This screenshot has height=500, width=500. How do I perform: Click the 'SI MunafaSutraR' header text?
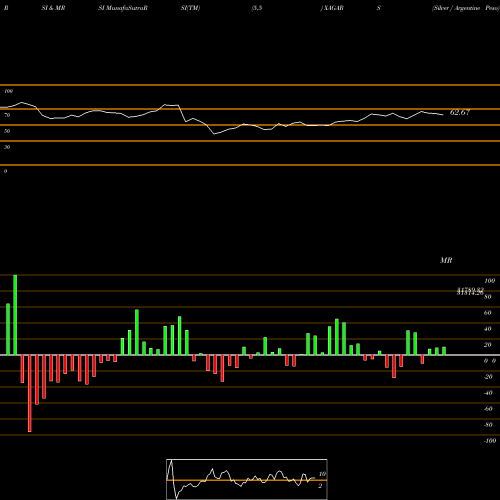click(x=123, y=8)
